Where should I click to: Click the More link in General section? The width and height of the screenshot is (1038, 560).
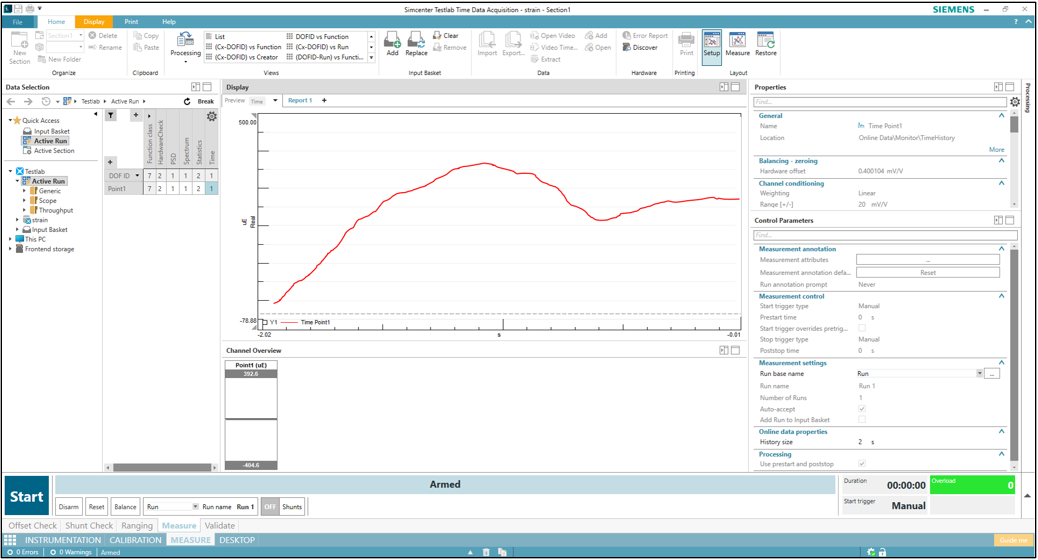pyautogui.click(x=996, y=150)
